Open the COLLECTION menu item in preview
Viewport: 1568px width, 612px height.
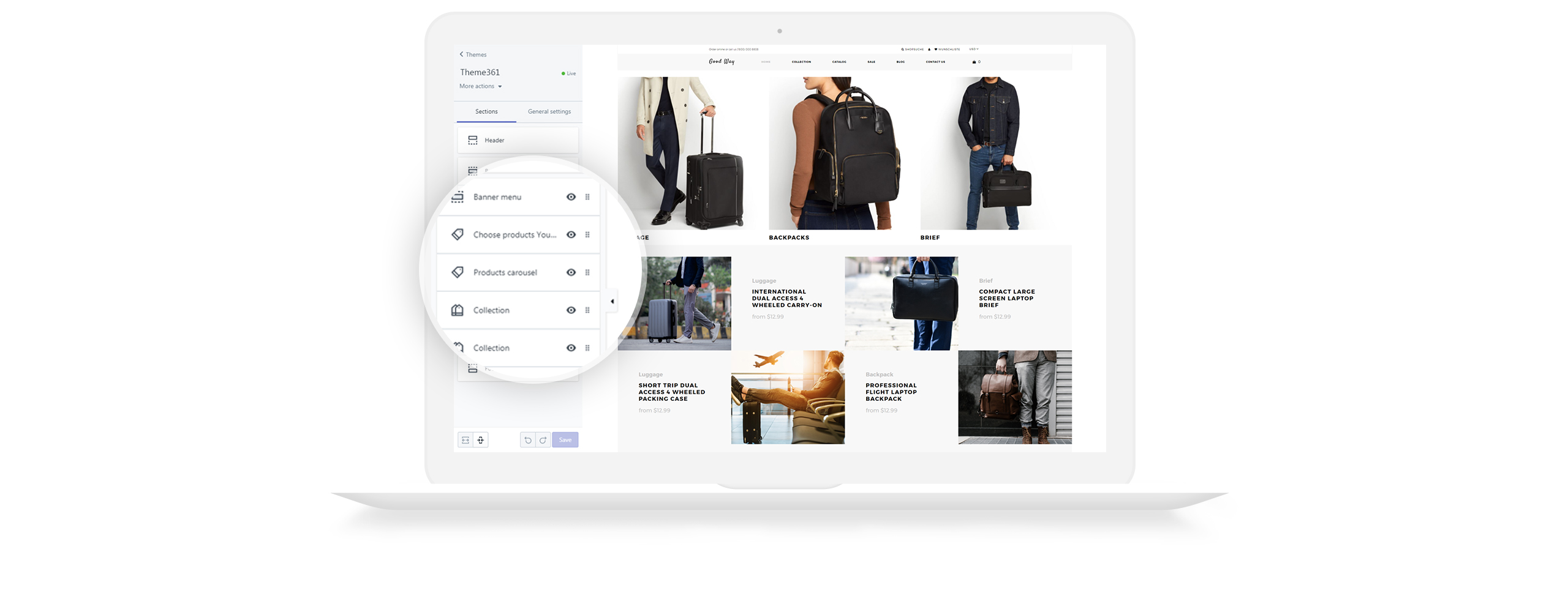[801, 62]
